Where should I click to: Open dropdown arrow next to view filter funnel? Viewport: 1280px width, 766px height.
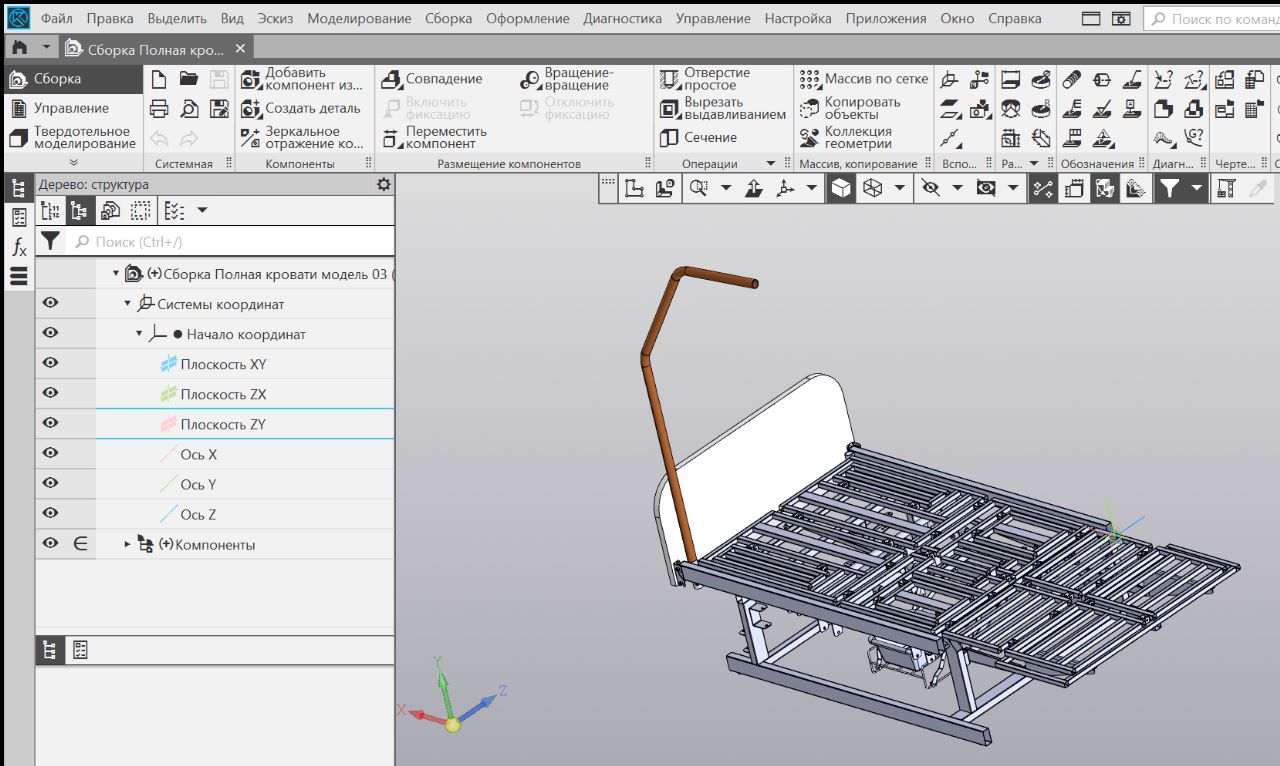point(1196,188)
